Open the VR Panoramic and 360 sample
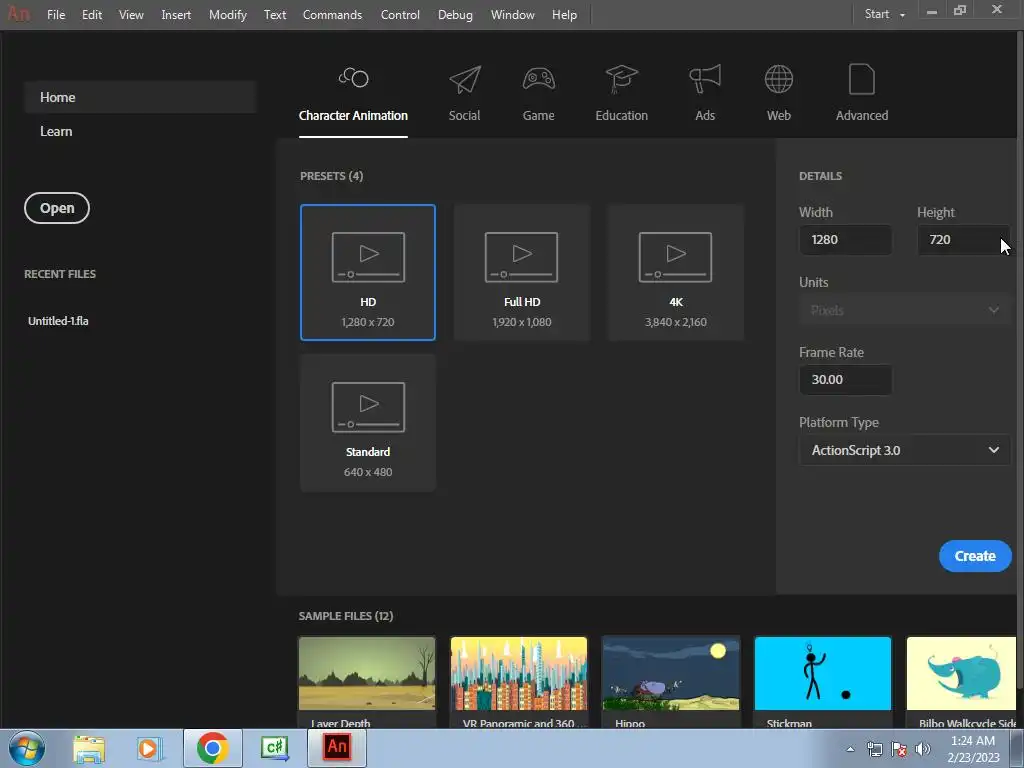1024x768 pixels. 519,682
